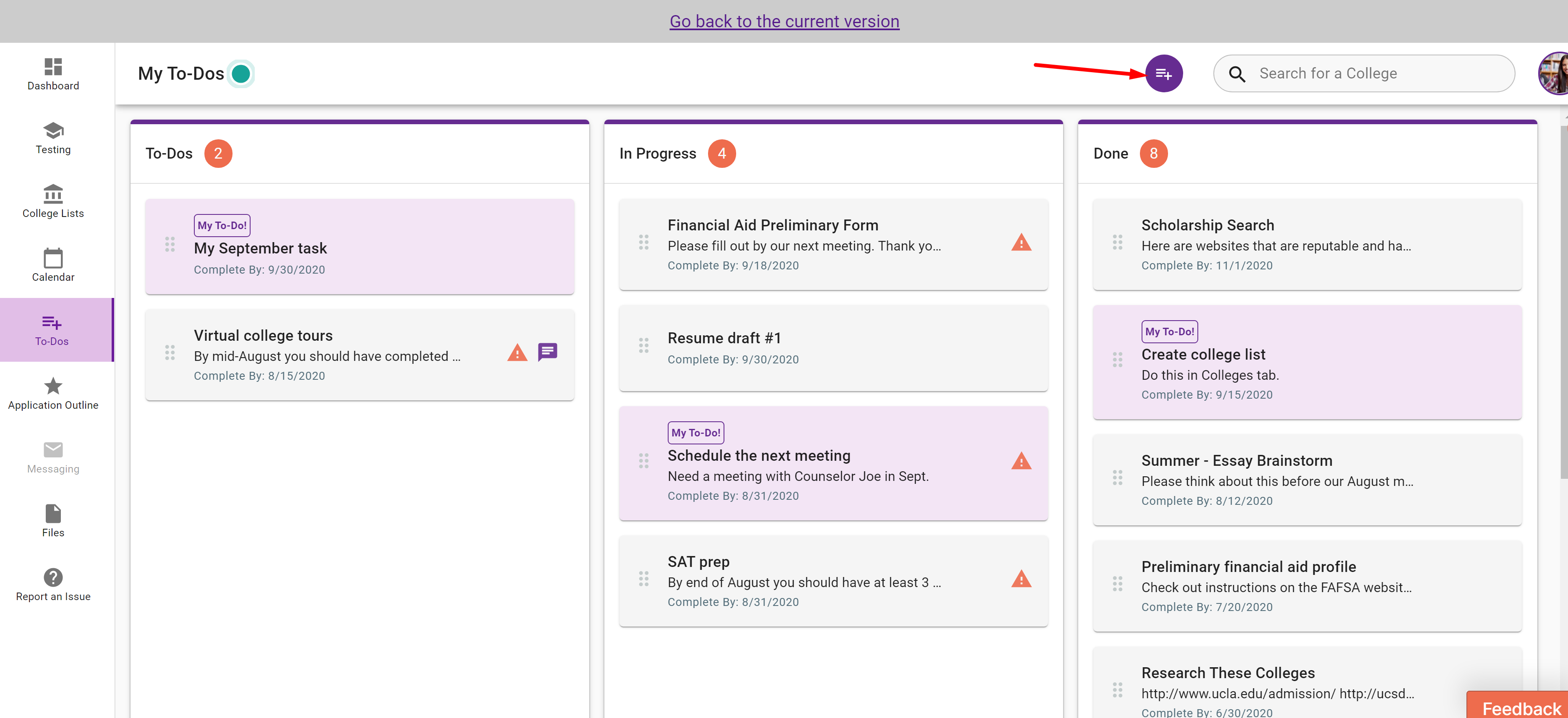The image size is (1568, 718).
Task: Grab drag handle of Scholarship Search
Action: click(1118, 243)
